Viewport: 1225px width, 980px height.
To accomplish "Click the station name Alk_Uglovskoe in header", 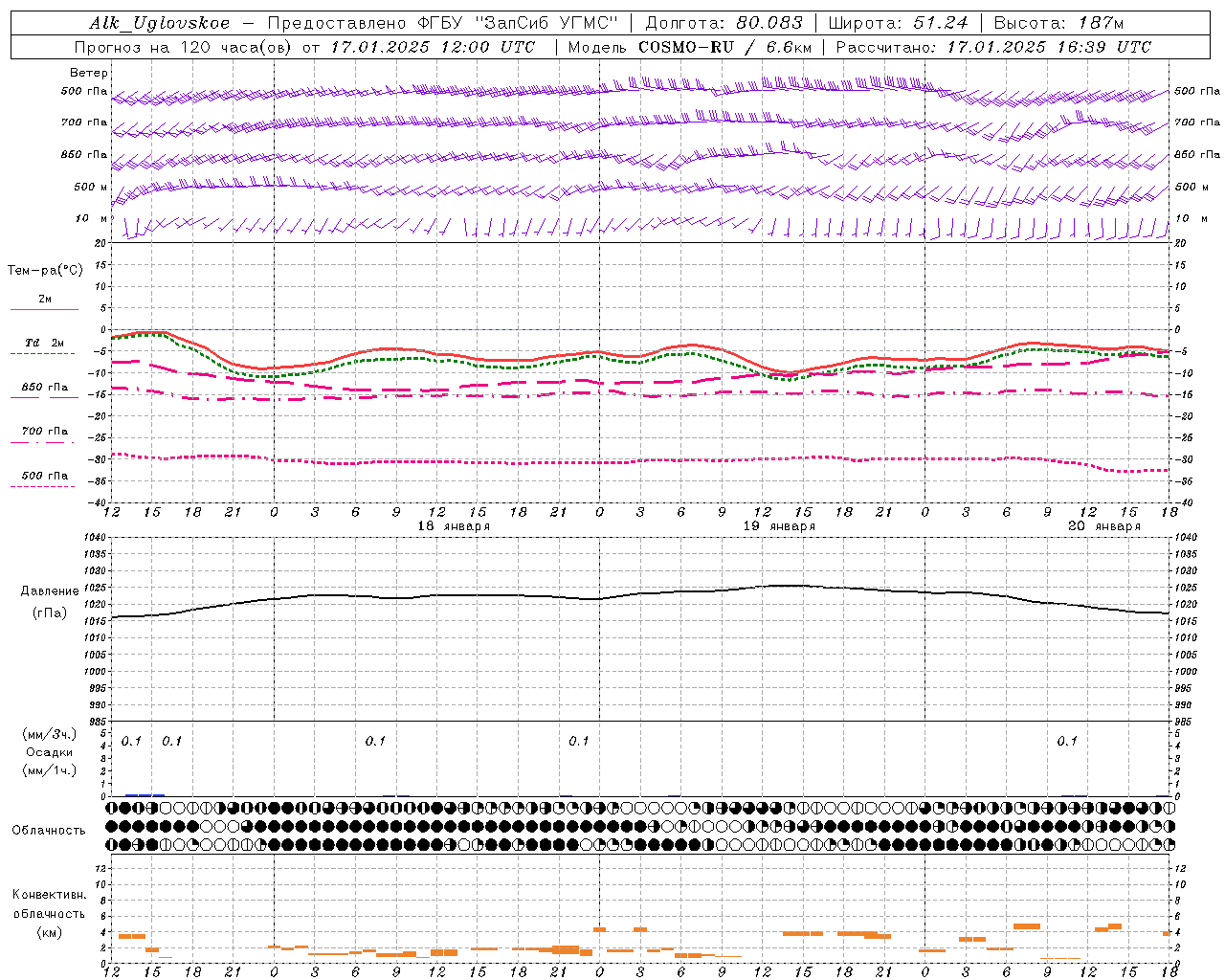I will 160,23.
